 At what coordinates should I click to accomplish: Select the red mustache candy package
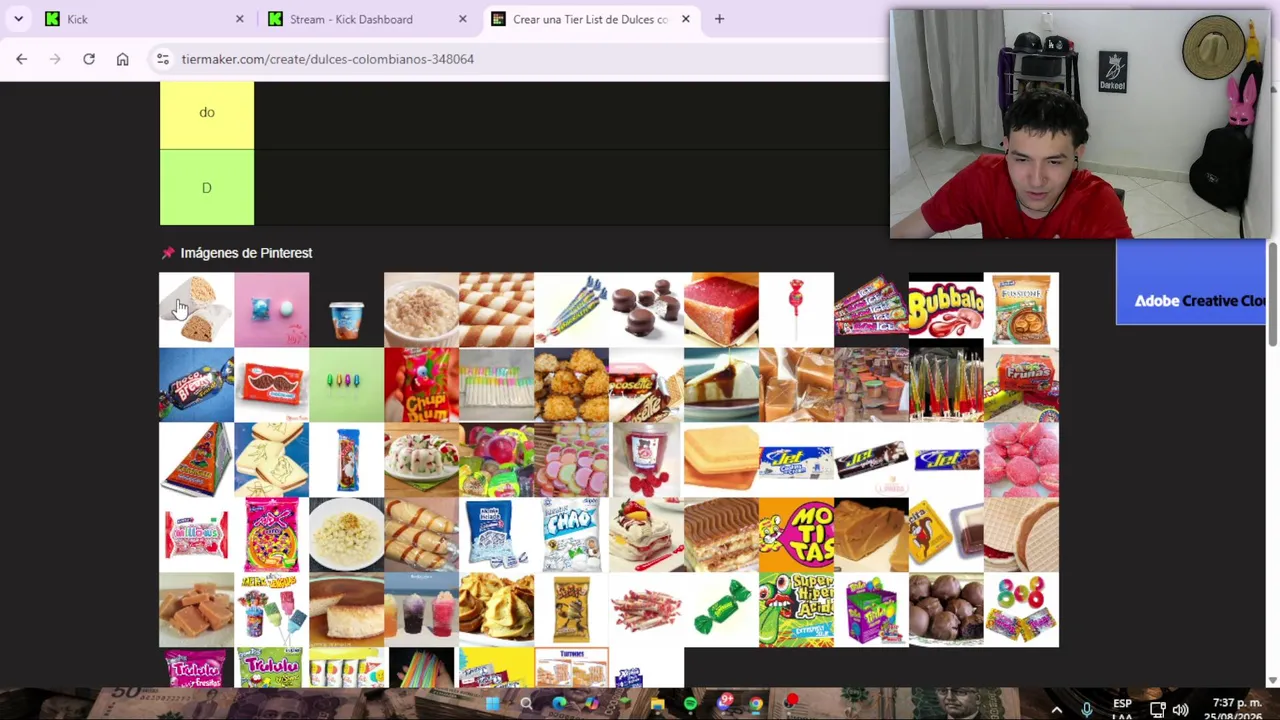pos(271,385)
